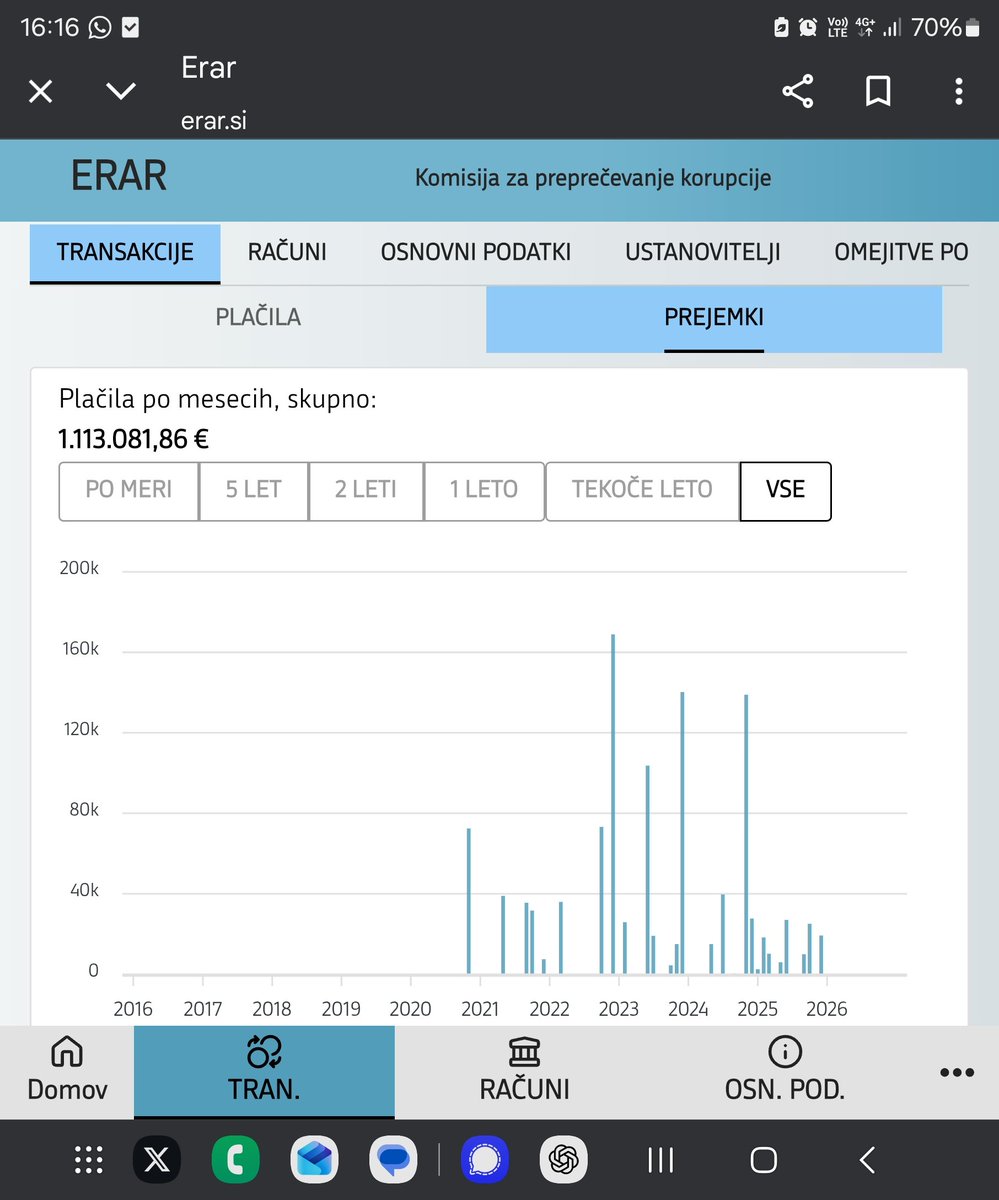Set chart range to 1 LETO
The image size is (999, 1200).
[x=484, y=490]
